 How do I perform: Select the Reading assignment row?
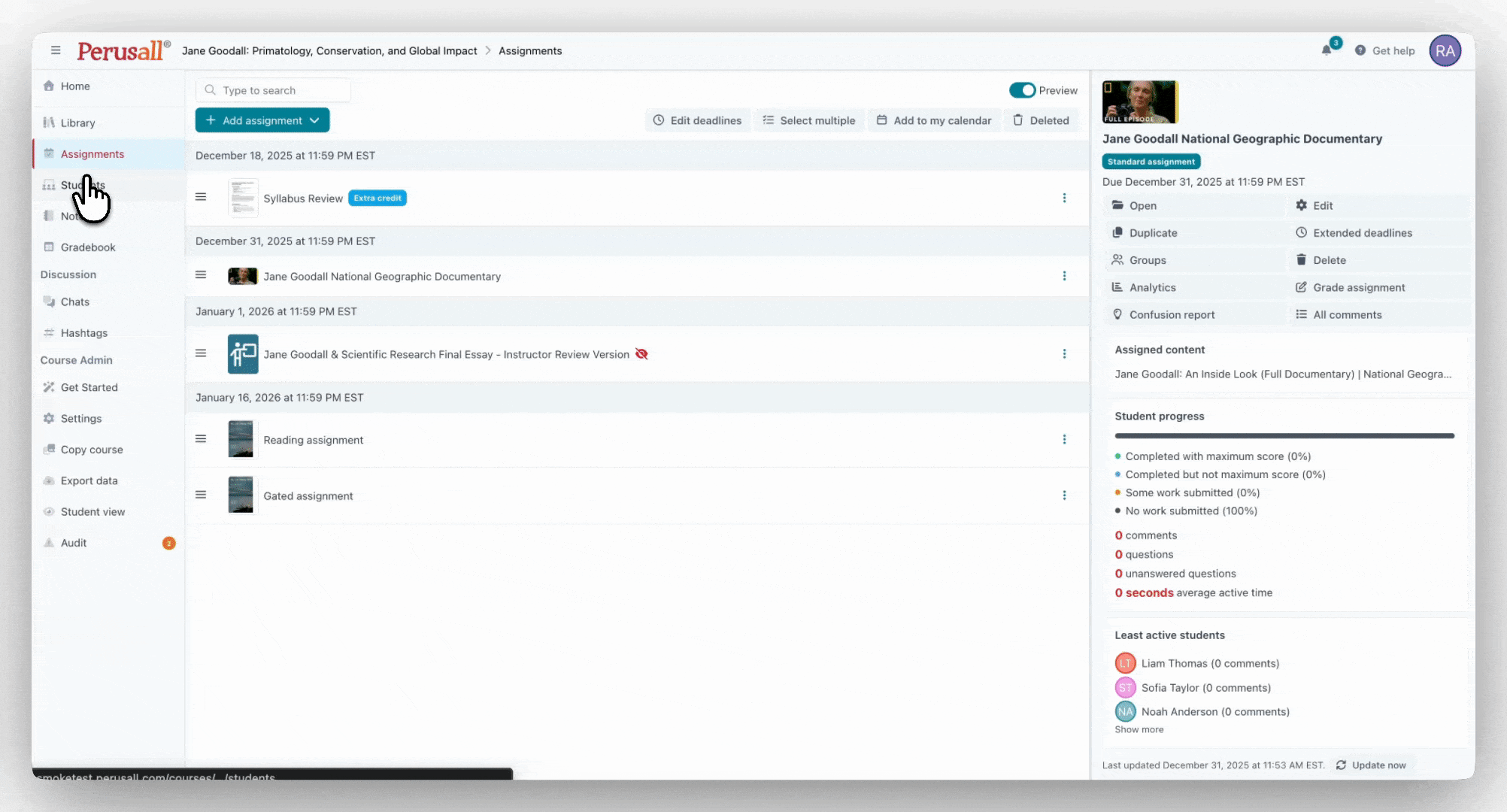tap(638, 440)
